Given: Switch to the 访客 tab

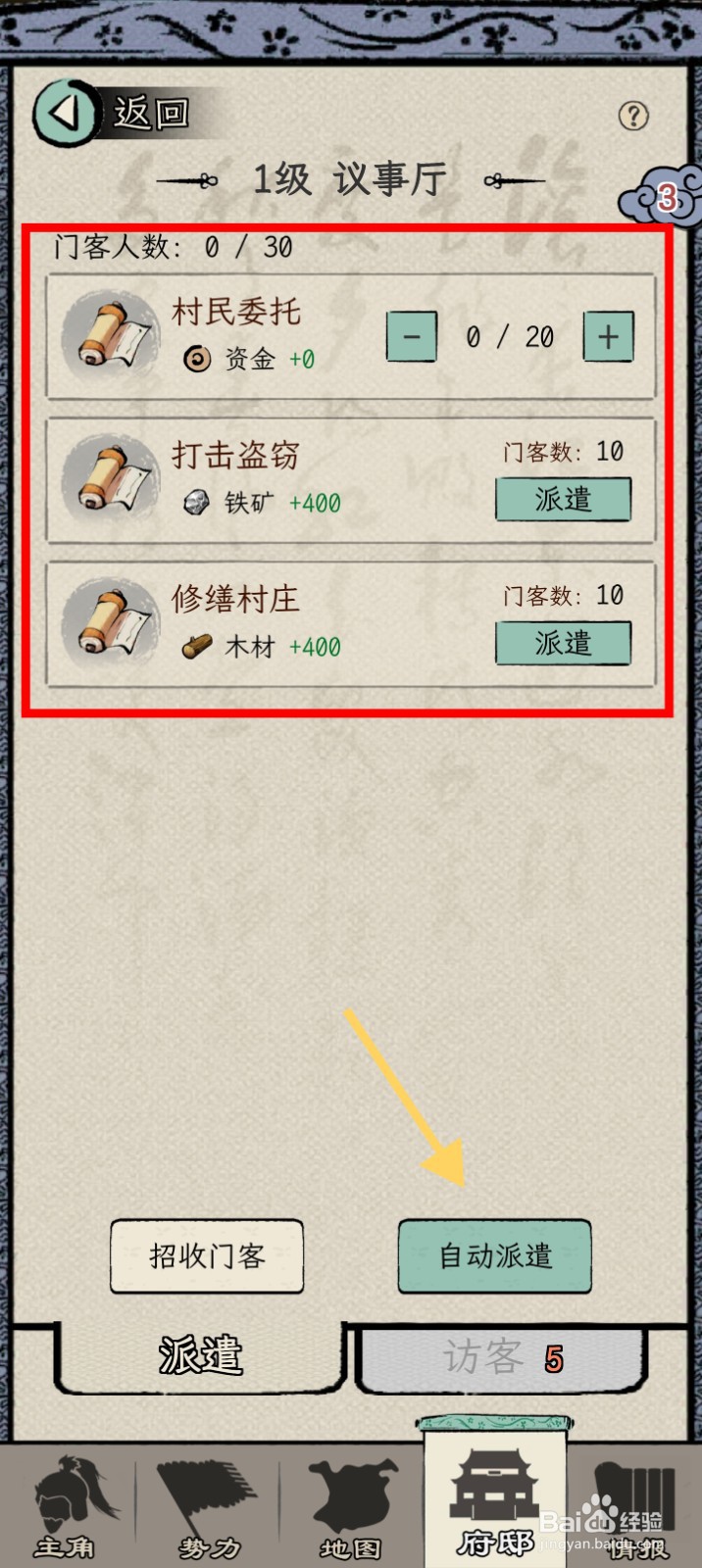Looking at the screenshot, I should [500, 1358].
